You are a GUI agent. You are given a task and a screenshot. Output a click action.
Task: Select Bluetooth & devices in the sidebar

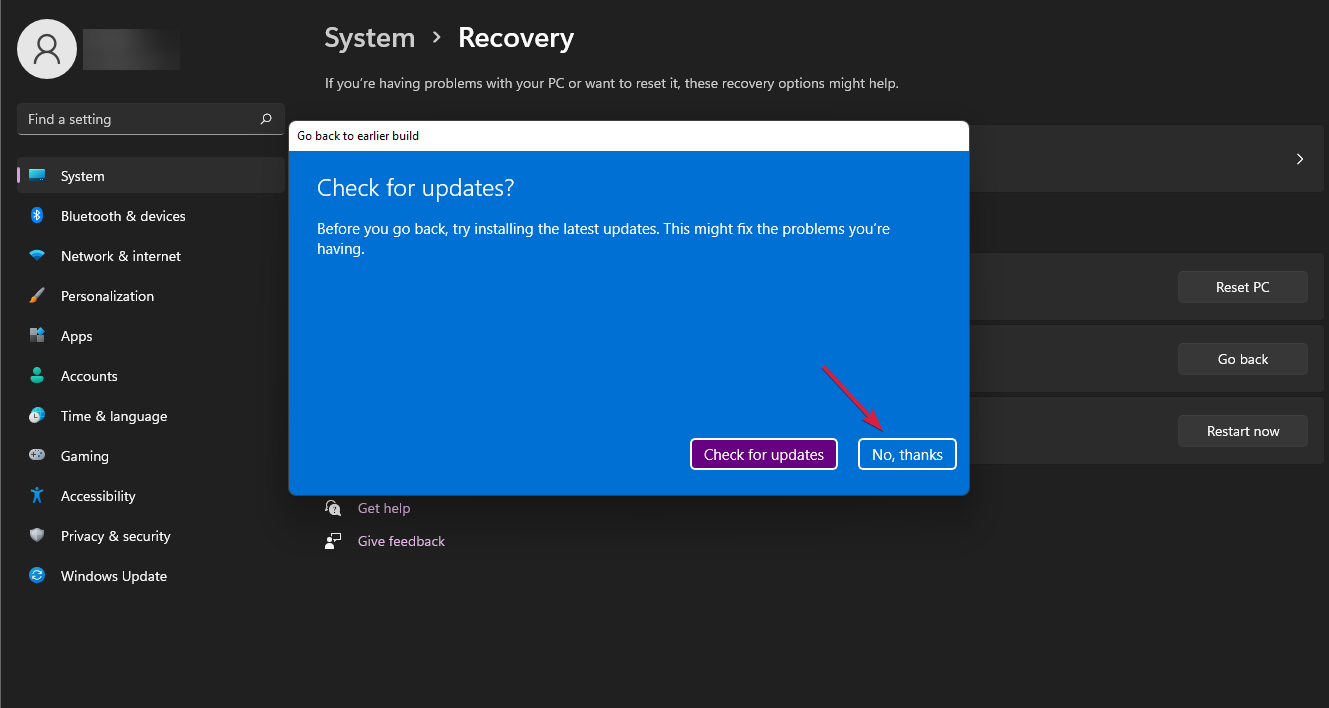coord(122,215)
